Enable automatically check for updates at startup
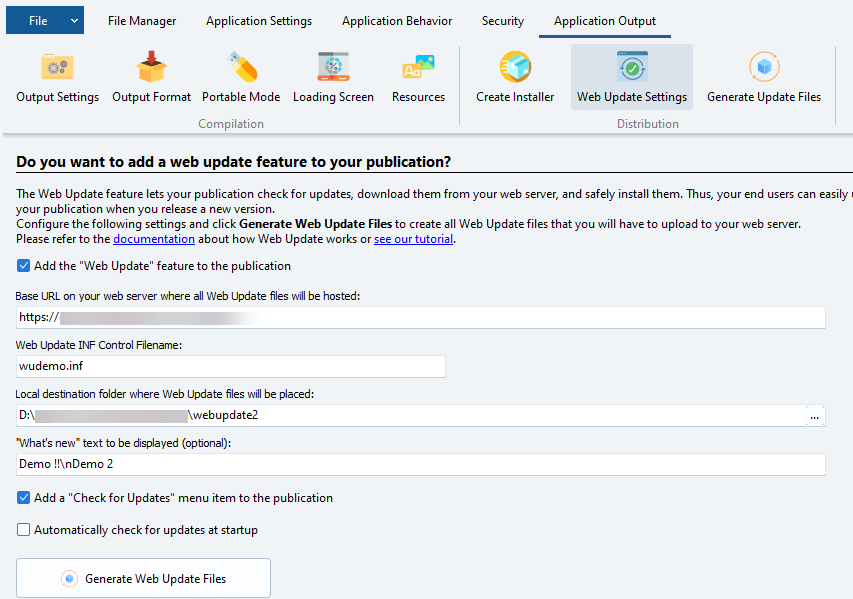 (24, 530)
